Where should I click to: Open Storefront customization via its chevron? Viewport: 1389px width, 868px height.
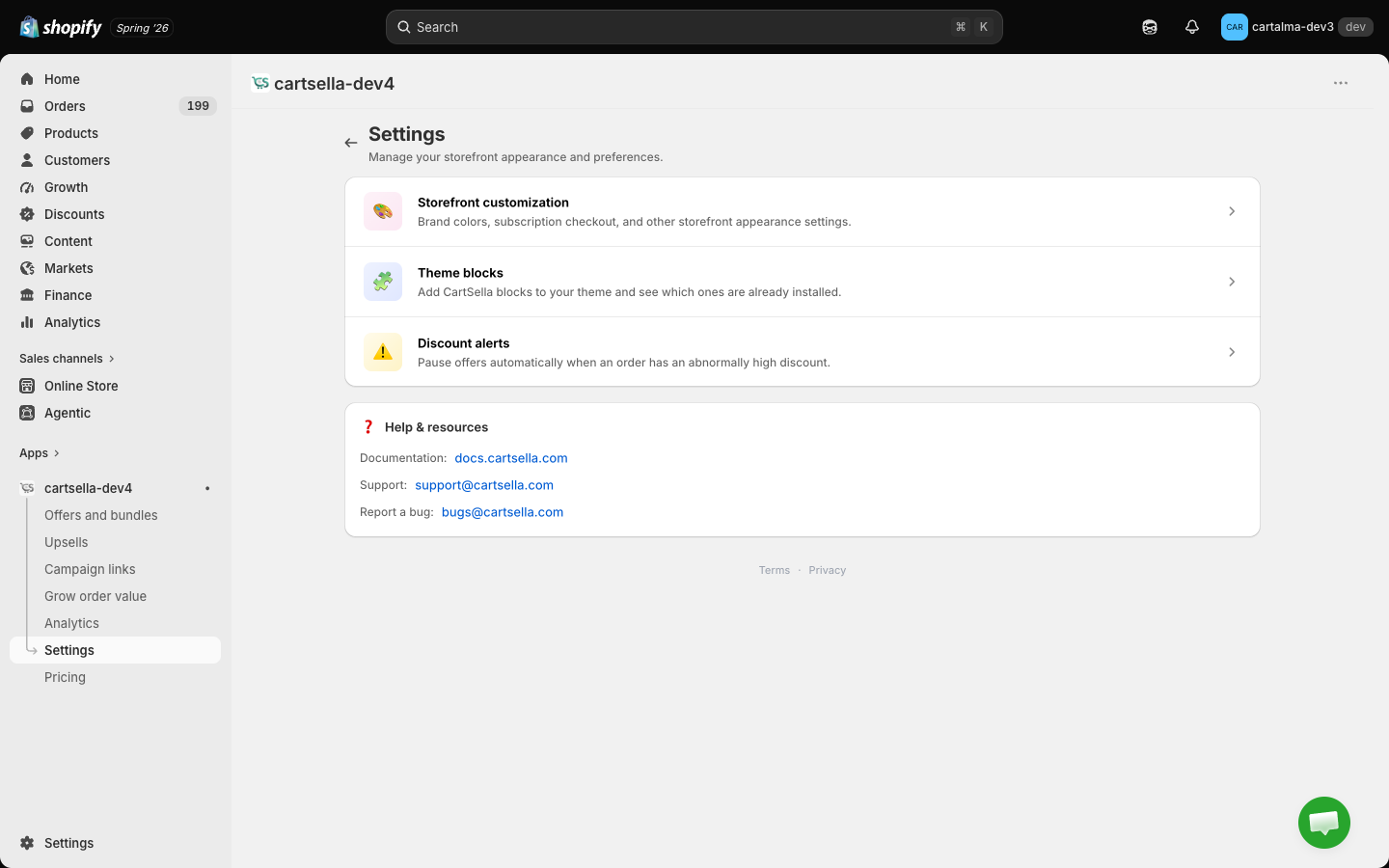(x=1232, y=211)
